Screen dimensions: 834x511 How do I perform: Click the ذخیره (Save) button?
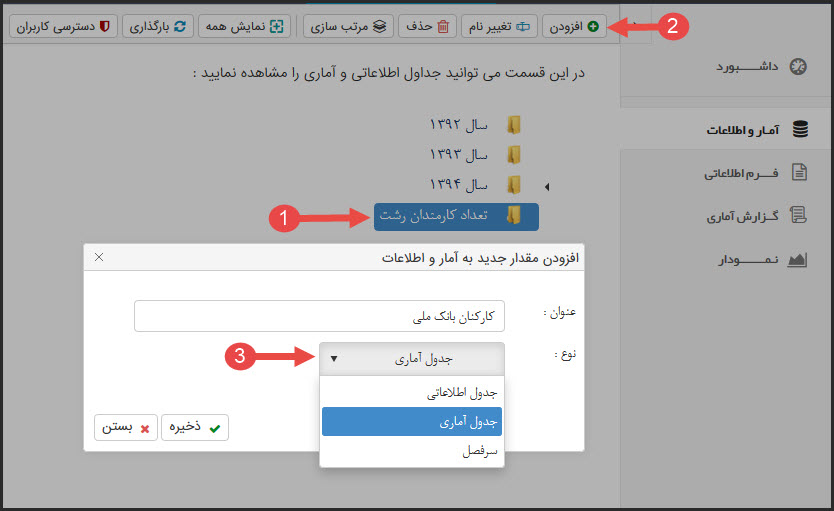(195, 427)
